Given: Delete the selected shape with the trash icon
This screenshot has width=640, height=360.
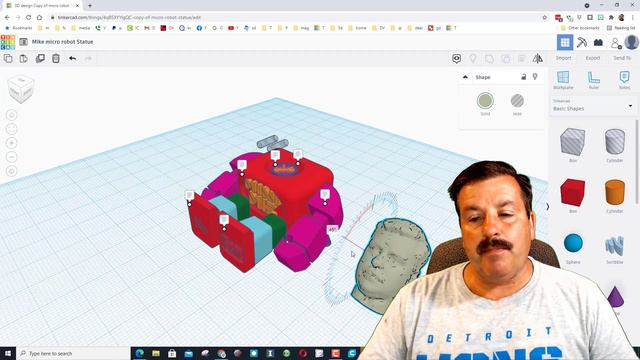Looking at the screenshot, I should coord(56,58).
